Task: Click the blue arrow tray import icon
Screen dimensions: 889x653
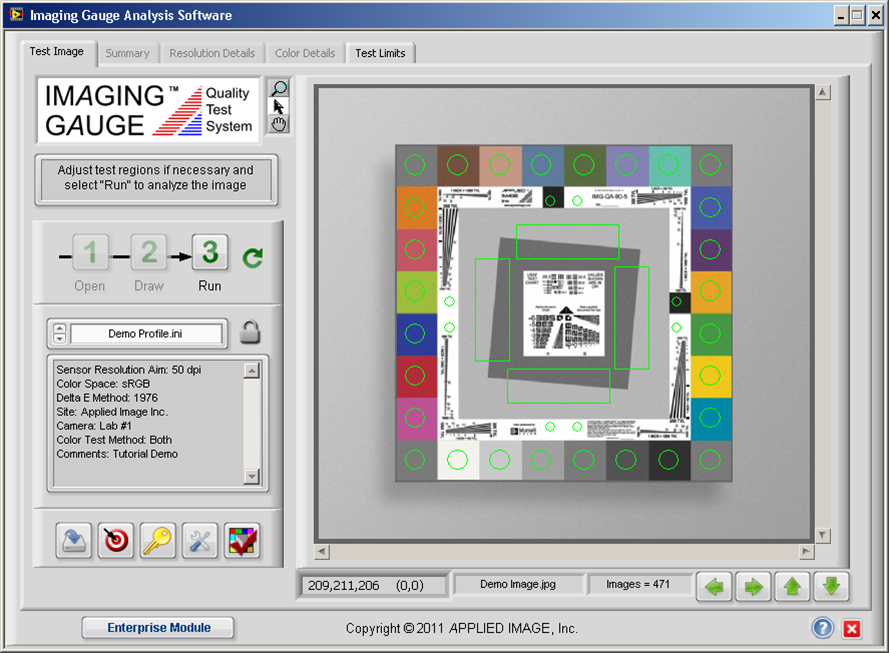Action: click(74, 540)
